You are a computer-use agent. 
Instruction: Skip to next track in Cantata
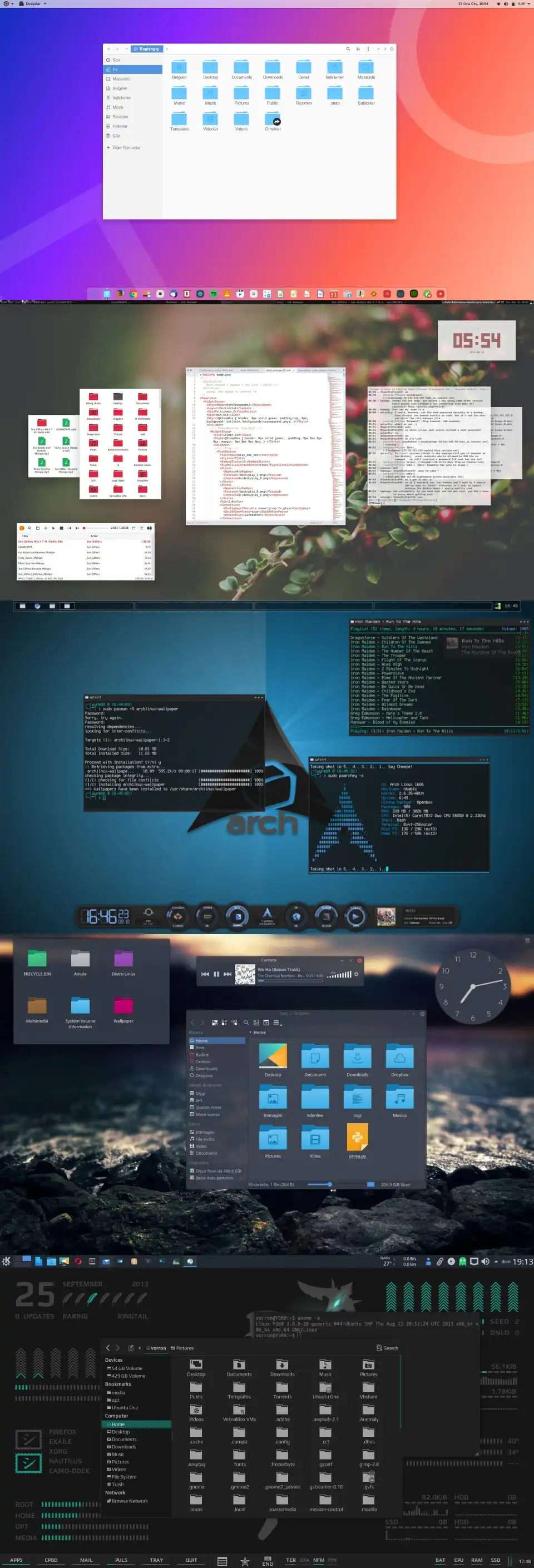click(227, 975)
